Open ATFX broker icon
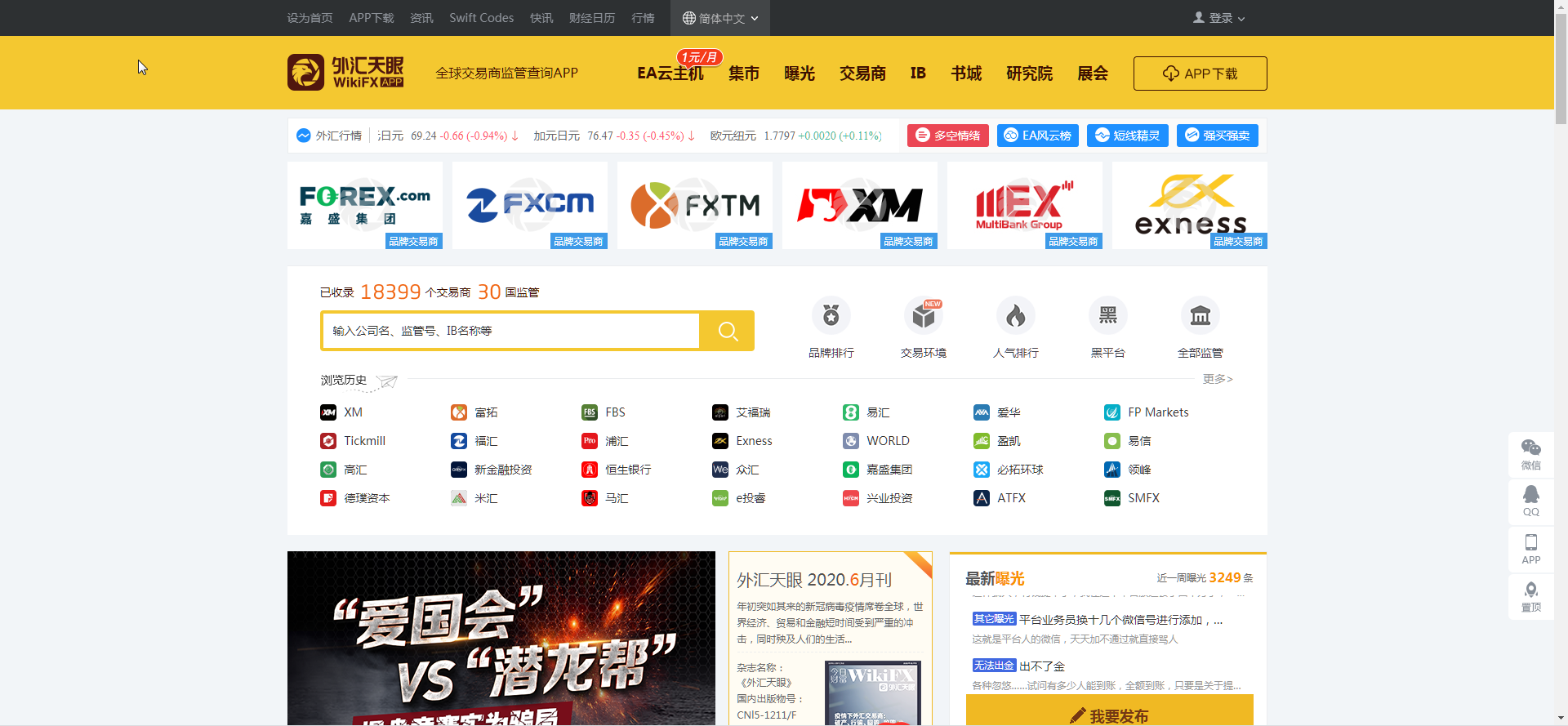Viewport: 1568px width, 726px height. 982,498
